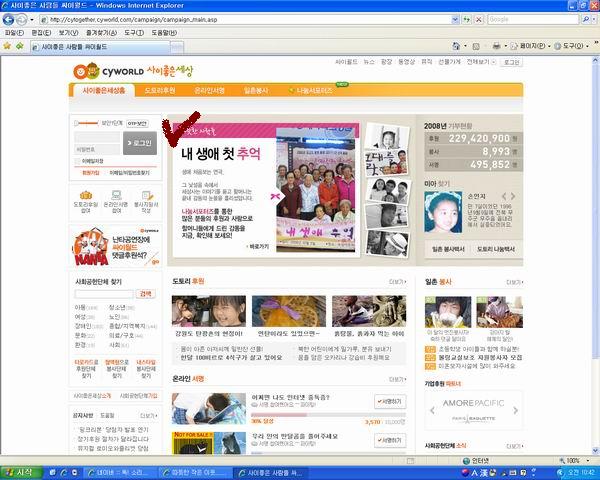Open the Home button dropdown arrow
Screen dimensions: 600x480
click(x=465, y=46)
